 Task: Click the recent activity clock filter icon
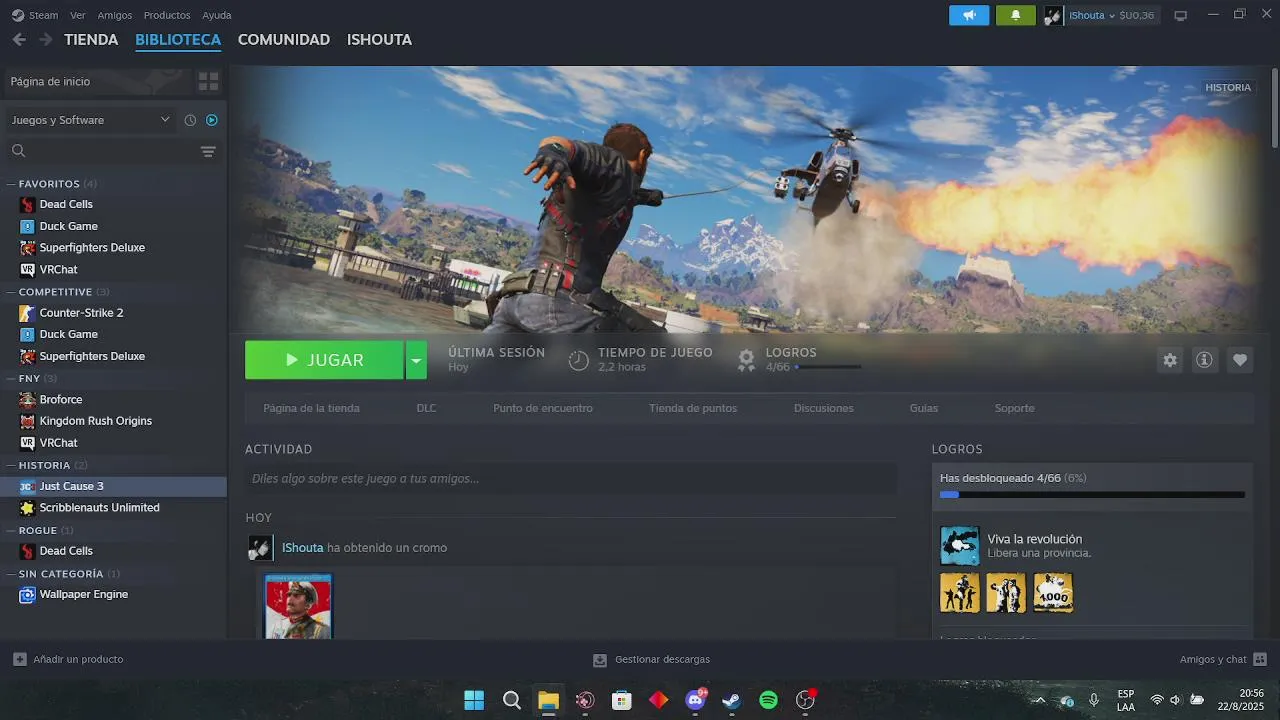tap(190, 120)
